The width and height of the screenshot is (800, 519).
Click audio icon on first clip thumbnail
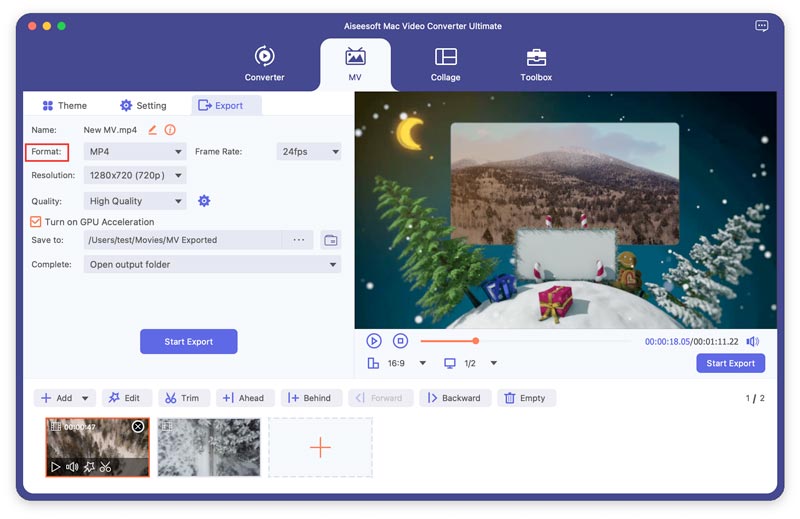(72, 466)
